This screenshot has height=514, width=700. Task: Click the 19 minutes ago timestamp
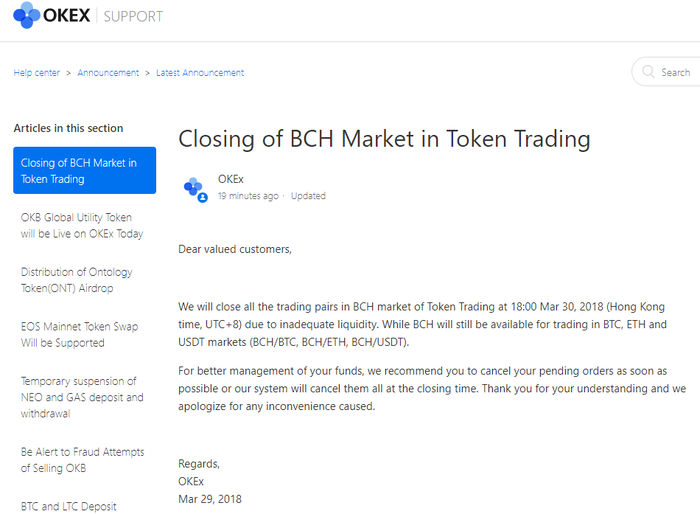click(248, 196)
